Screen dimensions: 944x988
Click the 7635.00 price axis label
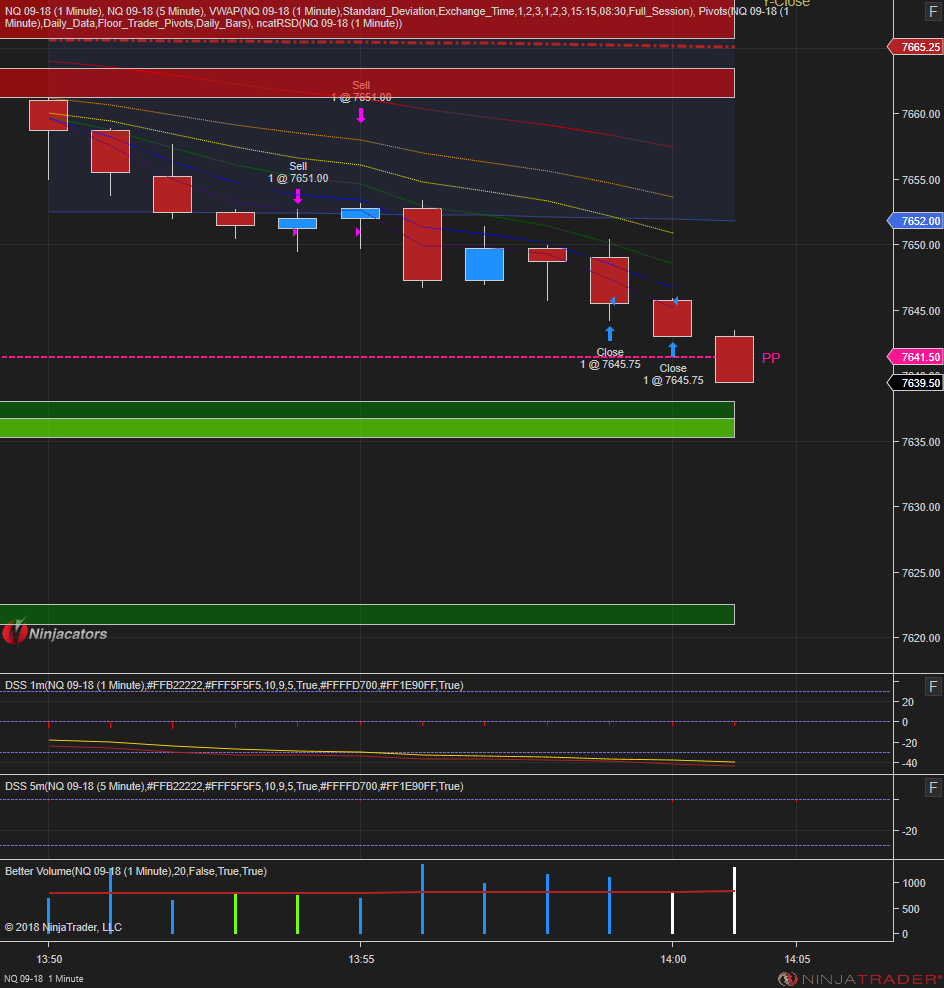[x=921, y=442]
